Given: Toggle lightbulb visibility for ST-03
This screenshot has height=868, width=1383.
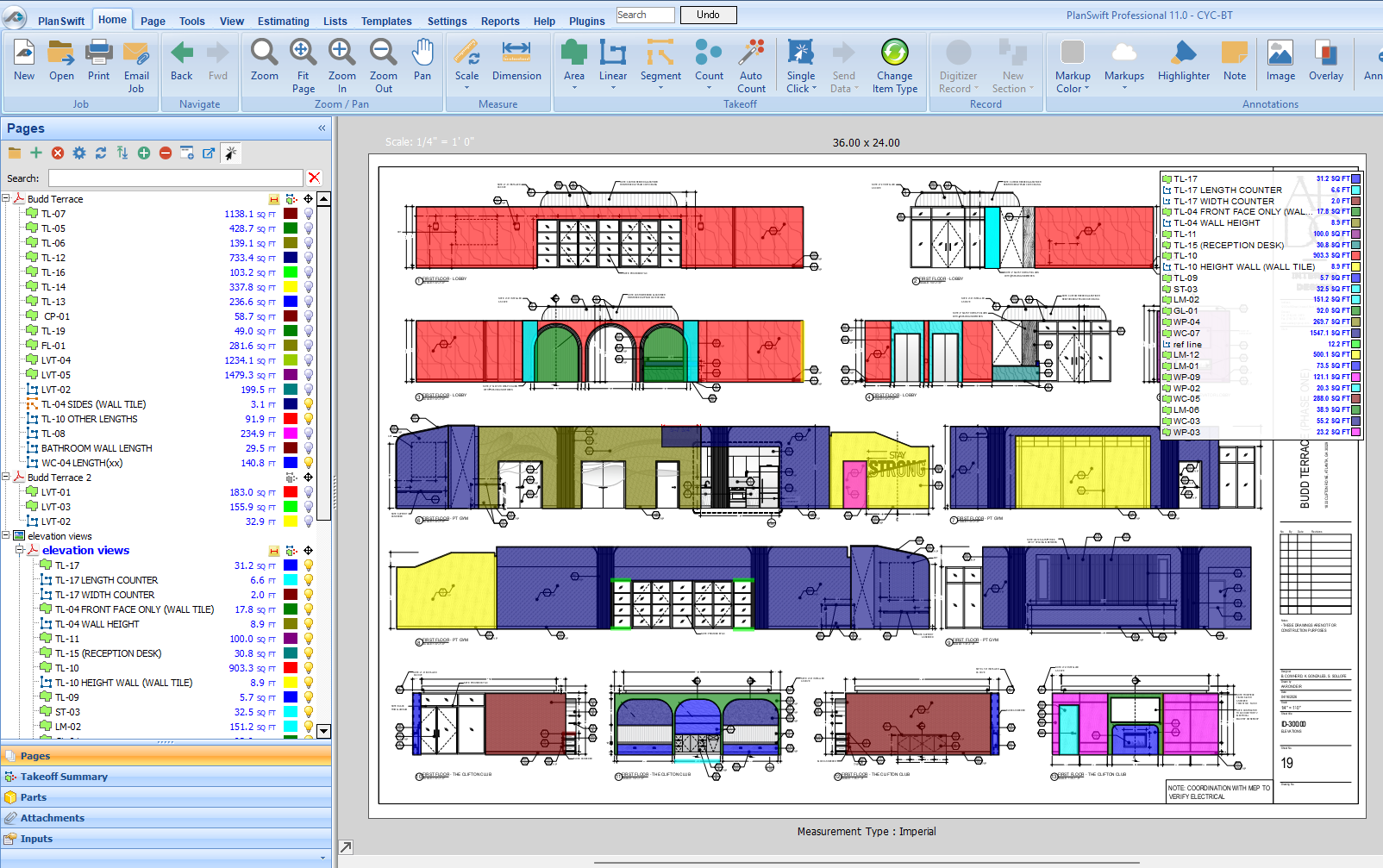Looking at the screenshot, I should tap(308, 712).
